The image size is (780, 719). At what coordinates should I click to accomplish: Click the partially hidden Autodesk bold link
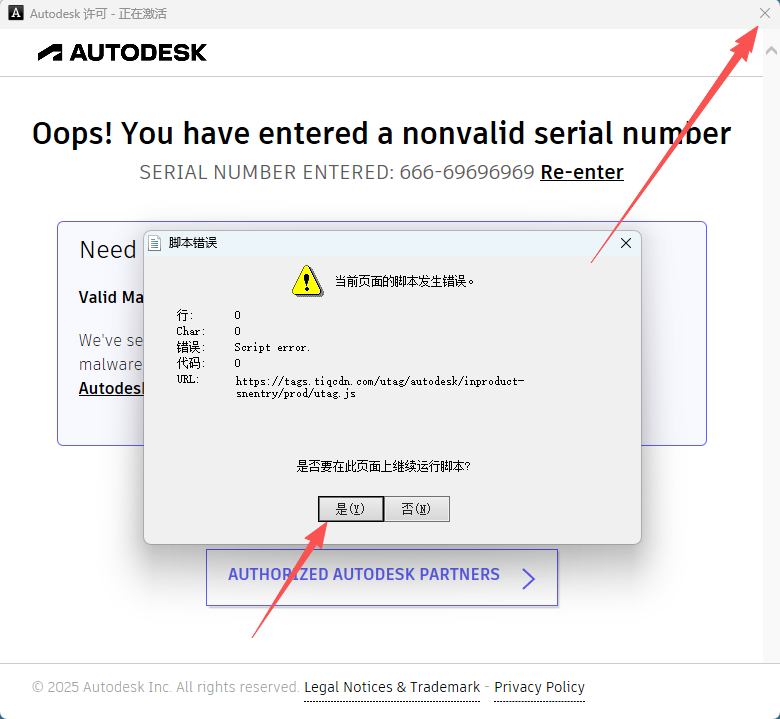click(111, 388)
